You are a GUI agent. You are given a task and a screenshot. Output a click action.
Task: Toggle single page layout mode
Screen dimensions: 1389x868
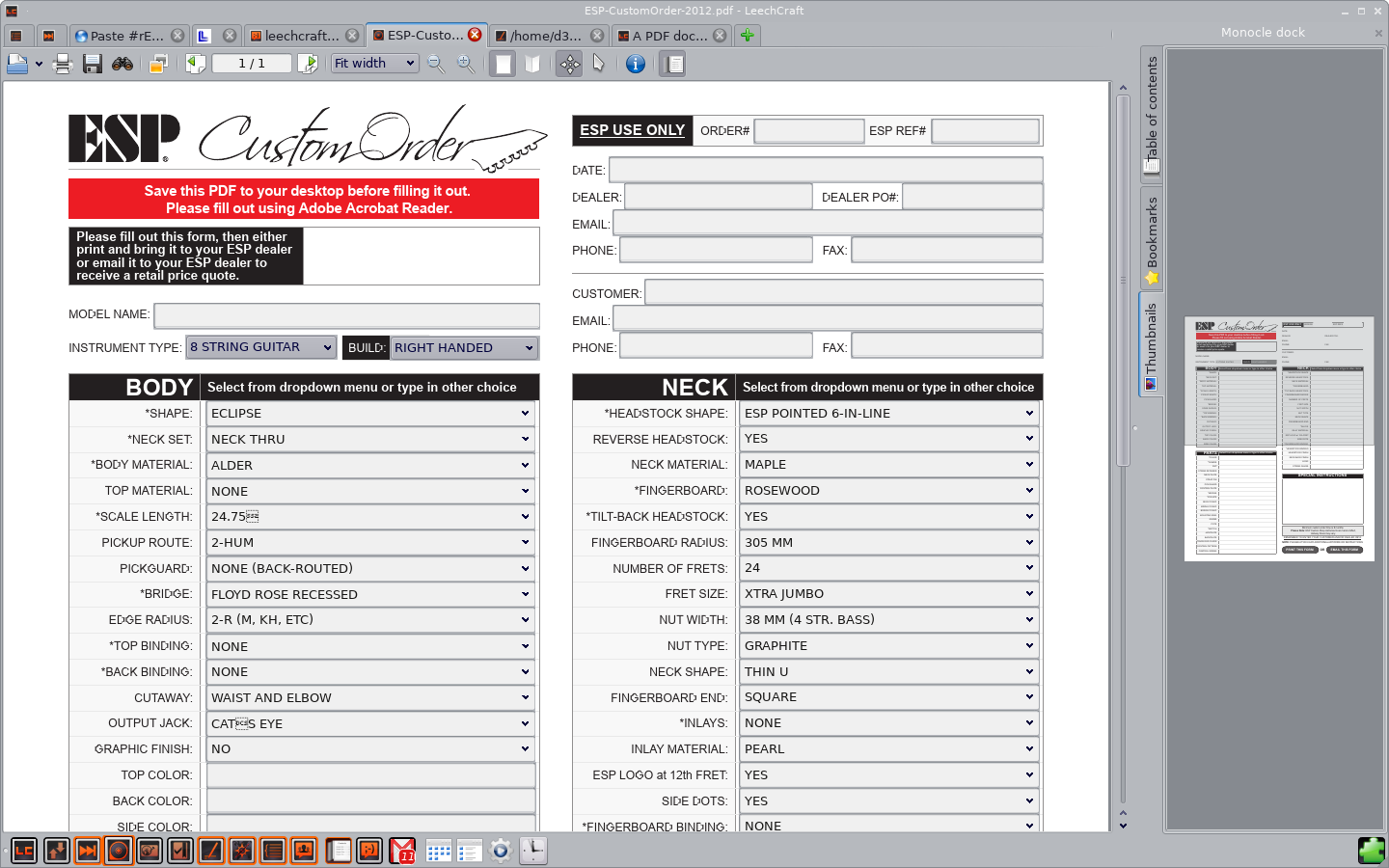503,64
